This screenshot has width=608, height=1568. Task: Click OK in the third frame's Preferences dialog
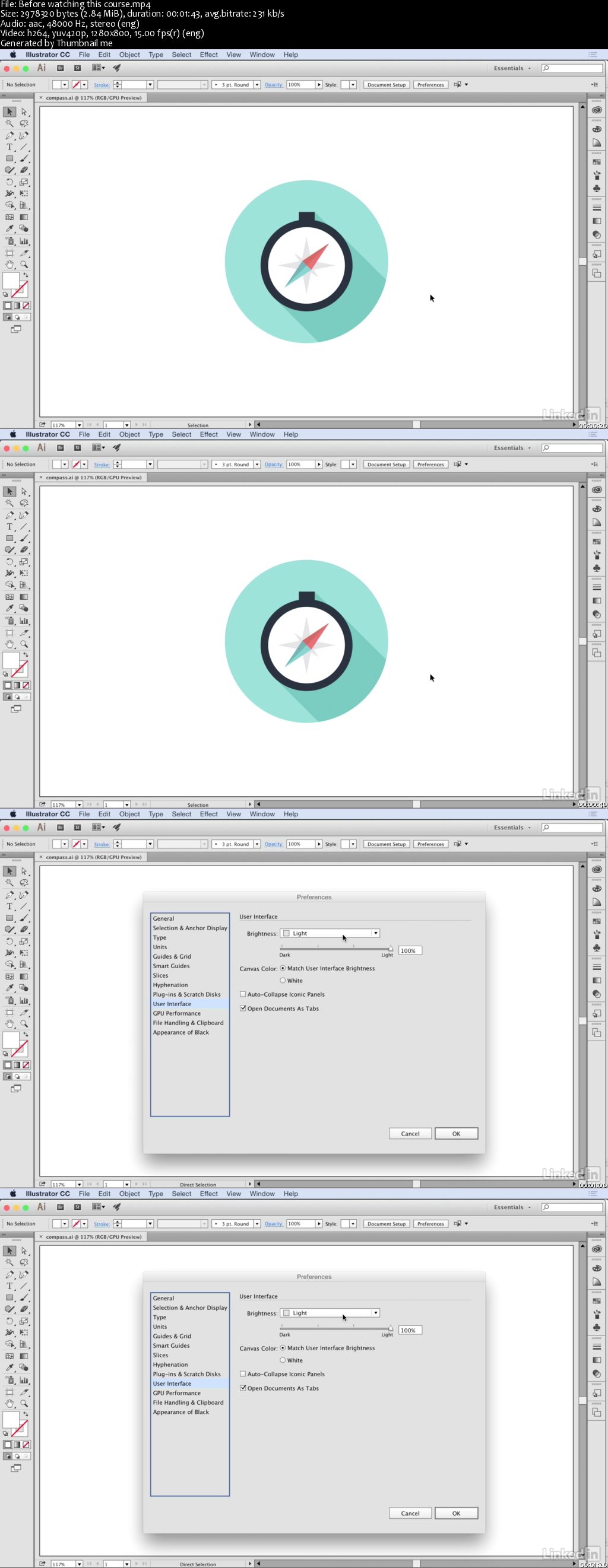pos(457,1133)
